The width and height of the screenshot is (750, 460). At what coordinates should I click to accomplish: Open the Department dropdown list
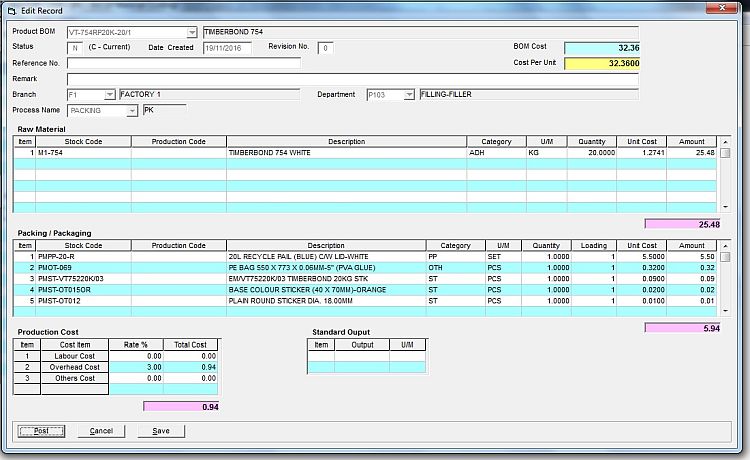(x=409, y=95)
